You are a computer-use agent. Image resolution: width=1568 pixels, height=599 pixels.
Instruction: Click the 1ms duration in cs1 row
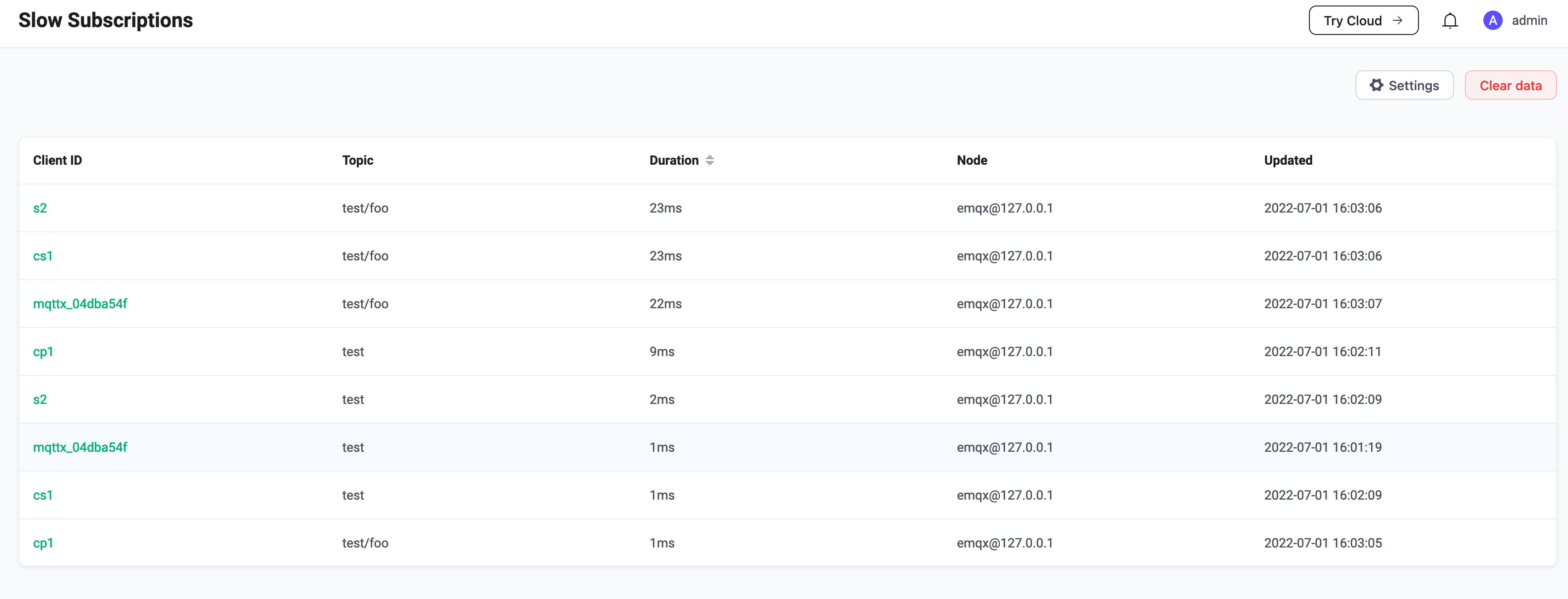click(x=662, y=495)
